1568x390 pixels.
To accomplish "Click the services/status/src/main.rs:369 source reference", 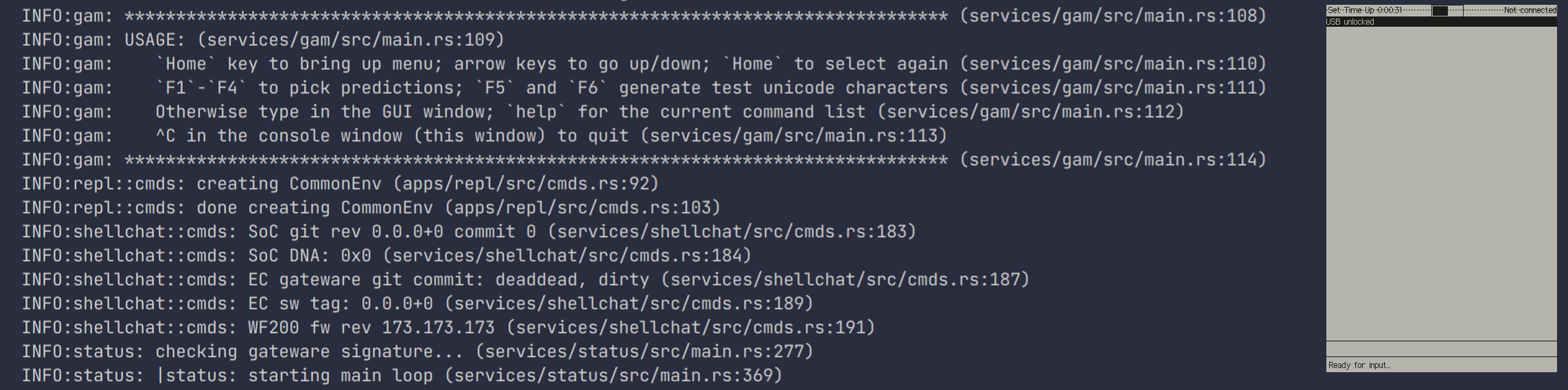I will (613, 375).
